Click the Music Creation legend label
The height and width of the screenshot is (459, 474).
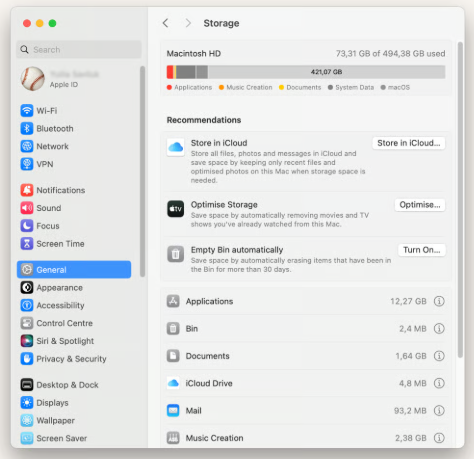tap(249, 87)
